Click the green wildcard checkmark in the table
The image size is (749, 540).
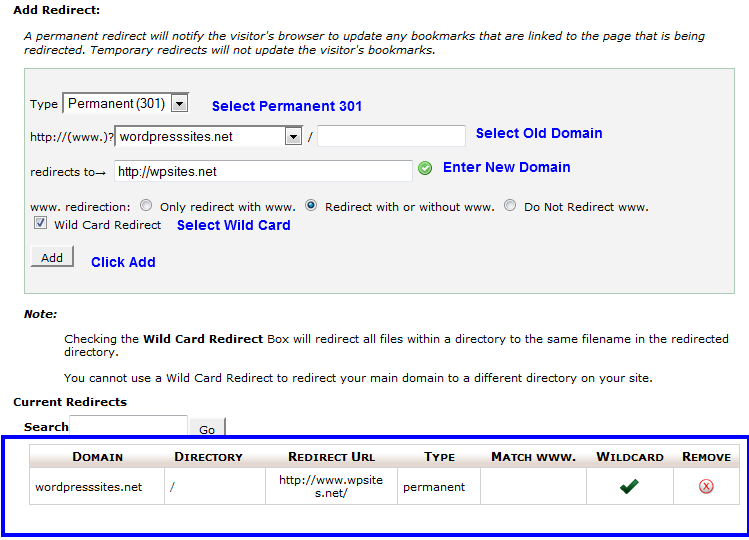tap(629, 487)
